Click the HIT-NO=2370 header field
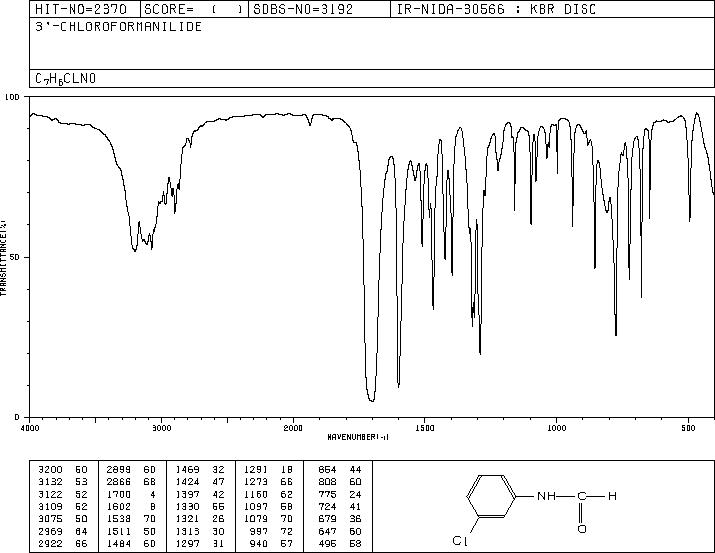The width and height of the screenshot is (715, 553). coord(80,9)
